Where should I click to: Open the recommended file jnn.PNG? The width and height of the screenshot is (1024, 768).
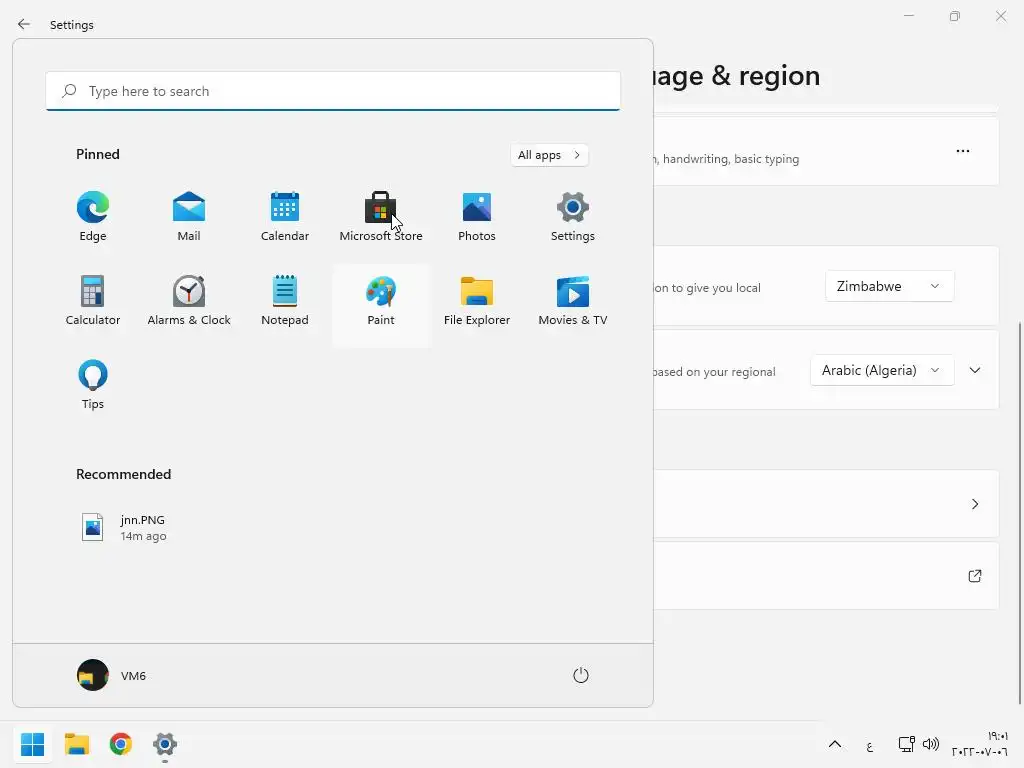point(124,527)
